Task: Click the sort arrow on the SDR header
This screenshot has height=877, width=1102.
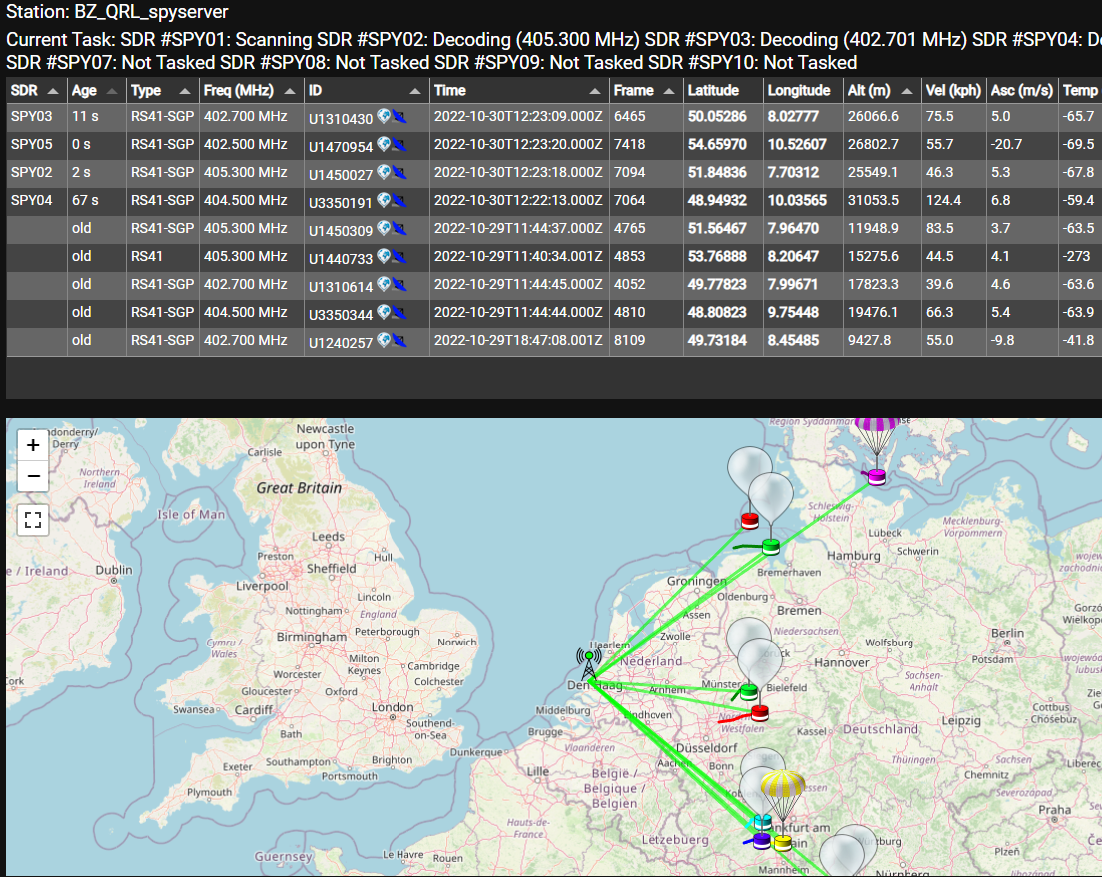Action: point(54,90)
